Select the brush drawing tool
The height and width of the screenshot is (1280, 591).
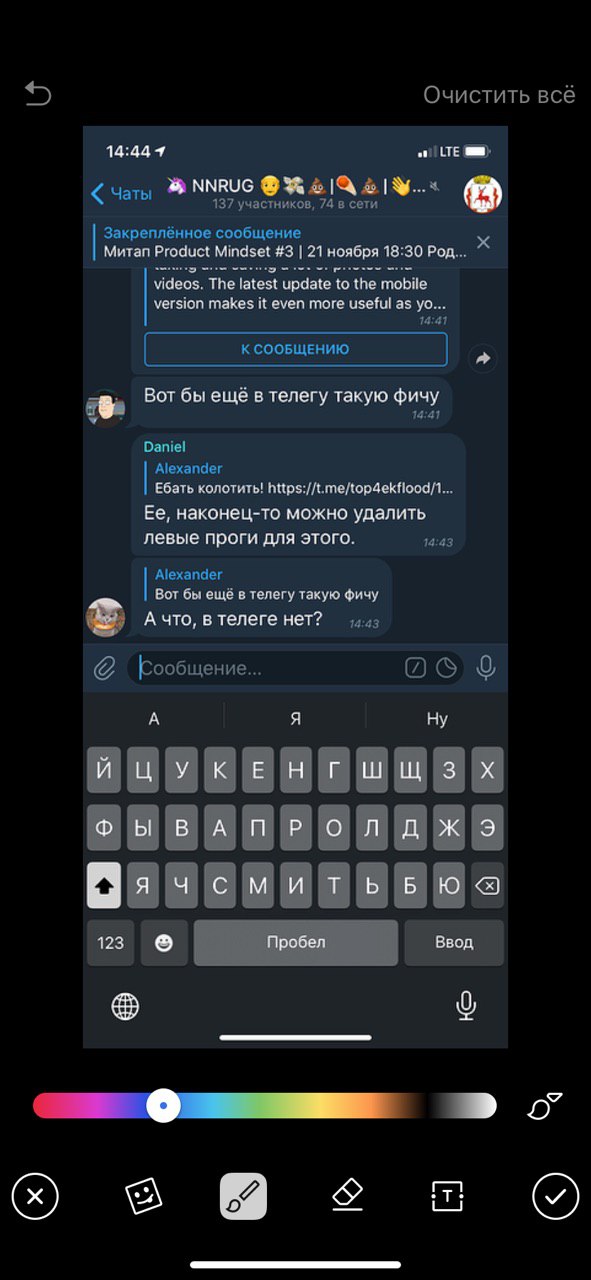(x=243, y=1195)
